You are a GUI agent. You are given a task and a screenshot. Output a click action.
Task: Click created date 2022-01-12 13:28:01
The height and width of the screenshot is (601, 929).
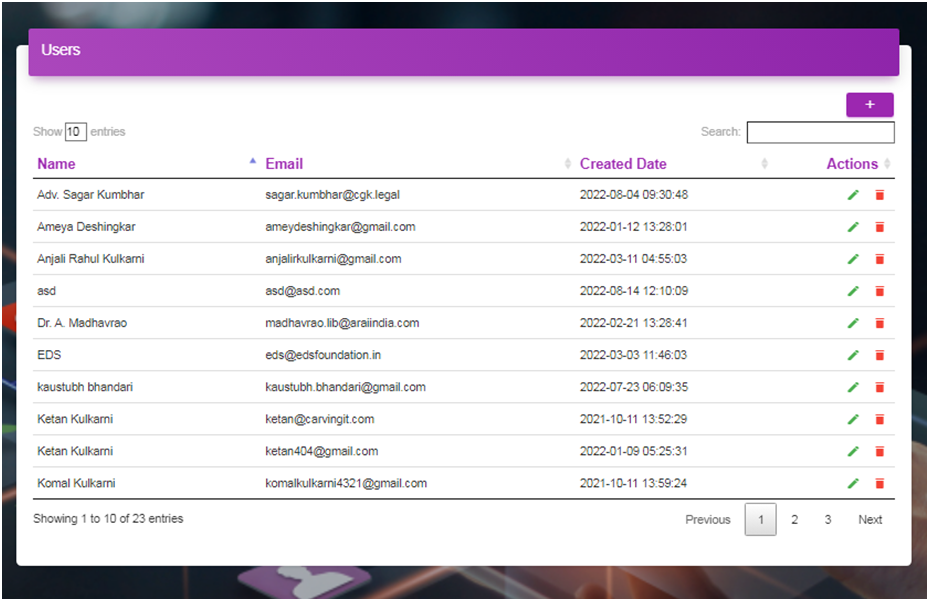pos(633,227)
